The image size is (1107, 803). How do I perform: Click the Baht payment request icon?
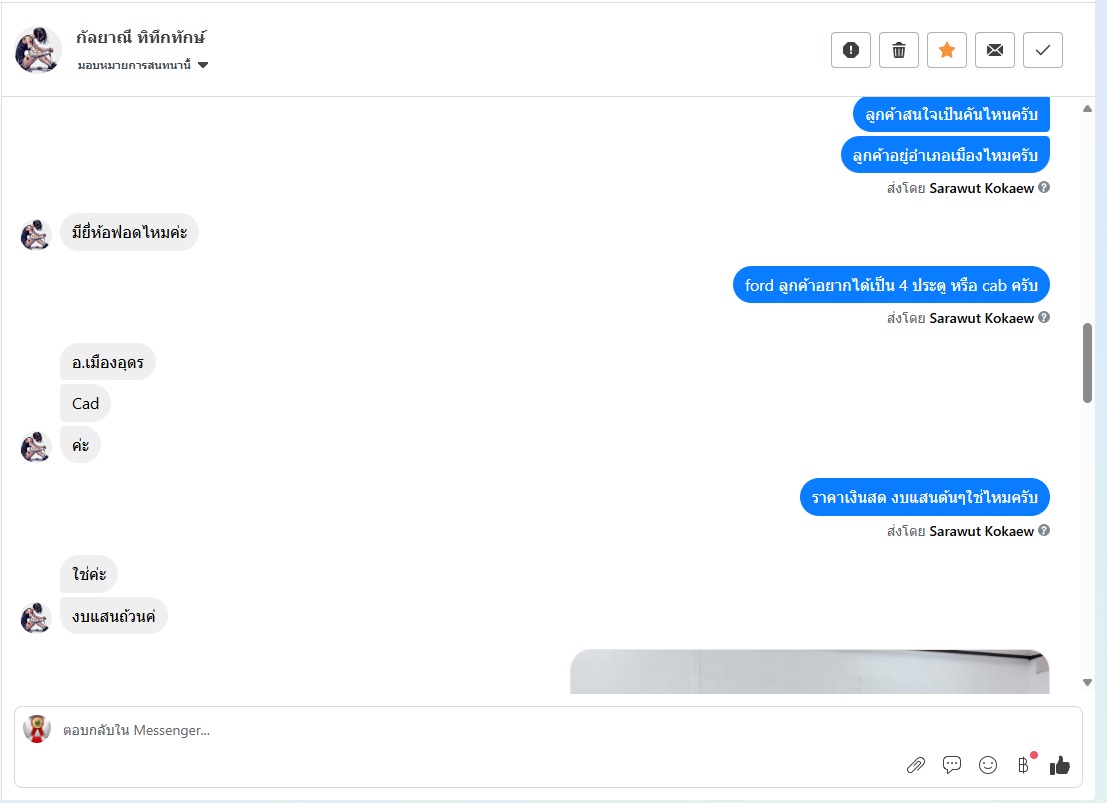coord(1024,764)
